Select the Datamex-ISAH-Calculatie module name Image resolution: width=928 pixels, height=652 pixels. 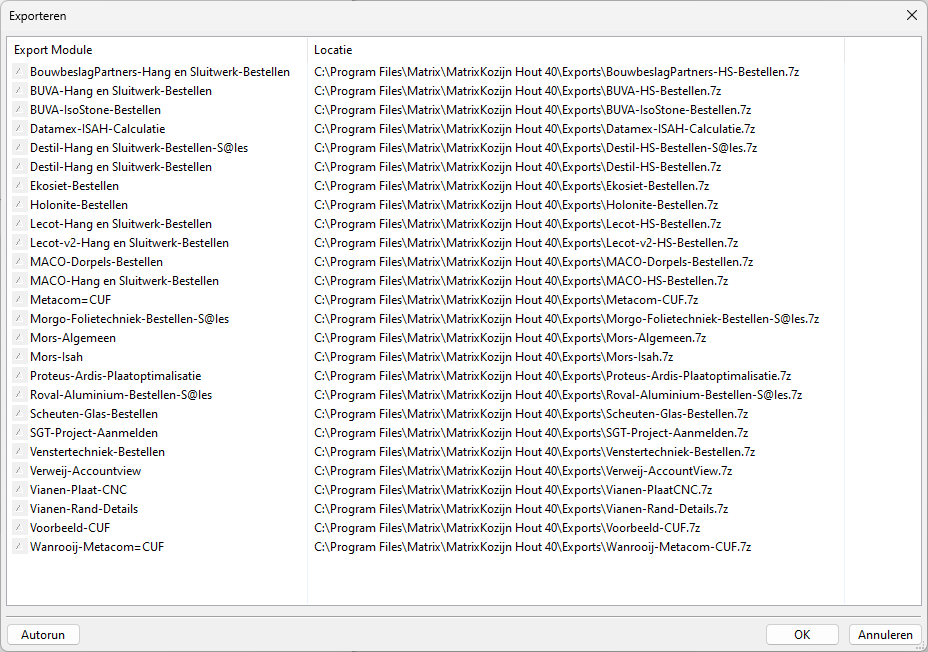click(x=98, y=128)
